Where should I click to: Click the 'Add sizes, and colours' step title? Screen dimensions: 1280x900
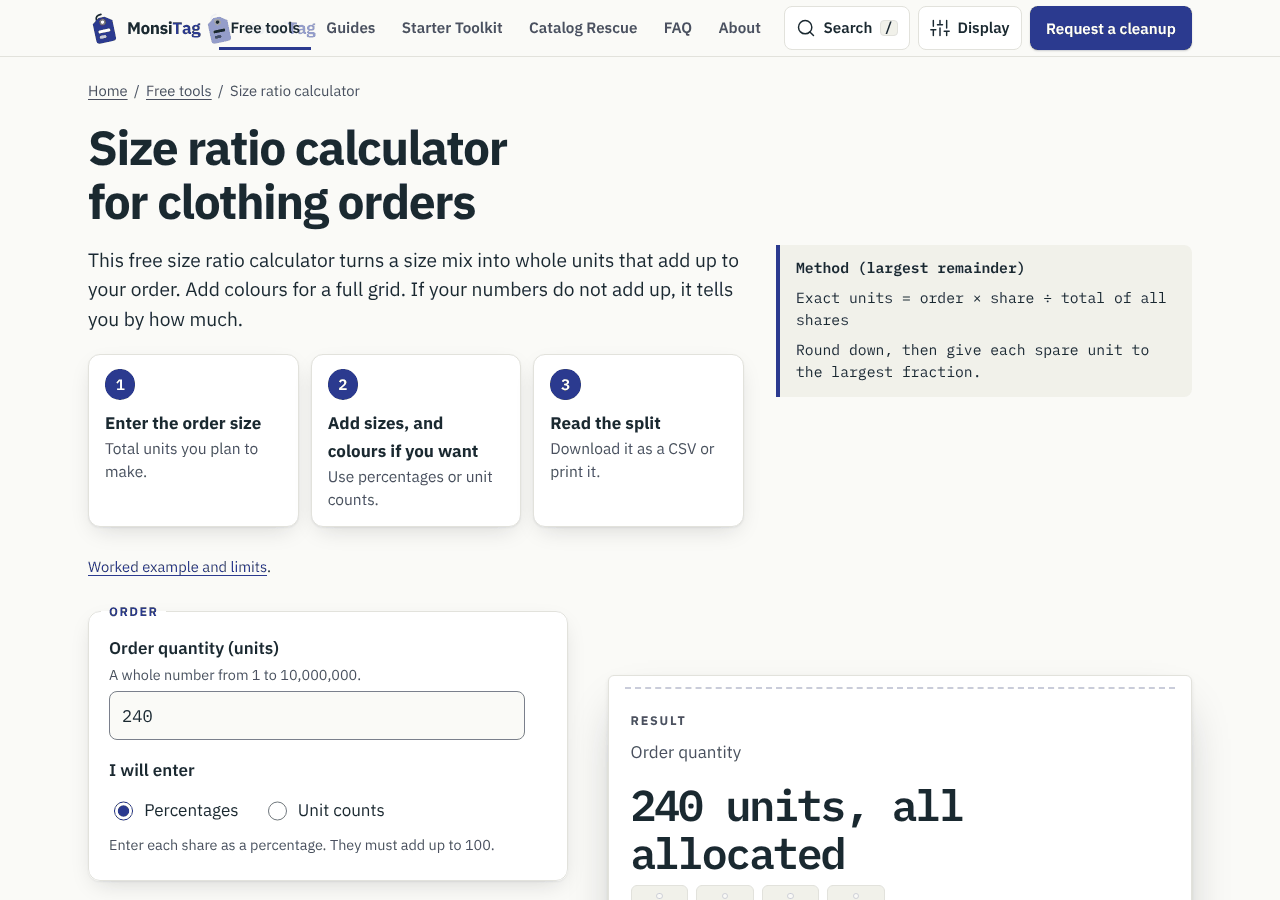coord(403,437)
